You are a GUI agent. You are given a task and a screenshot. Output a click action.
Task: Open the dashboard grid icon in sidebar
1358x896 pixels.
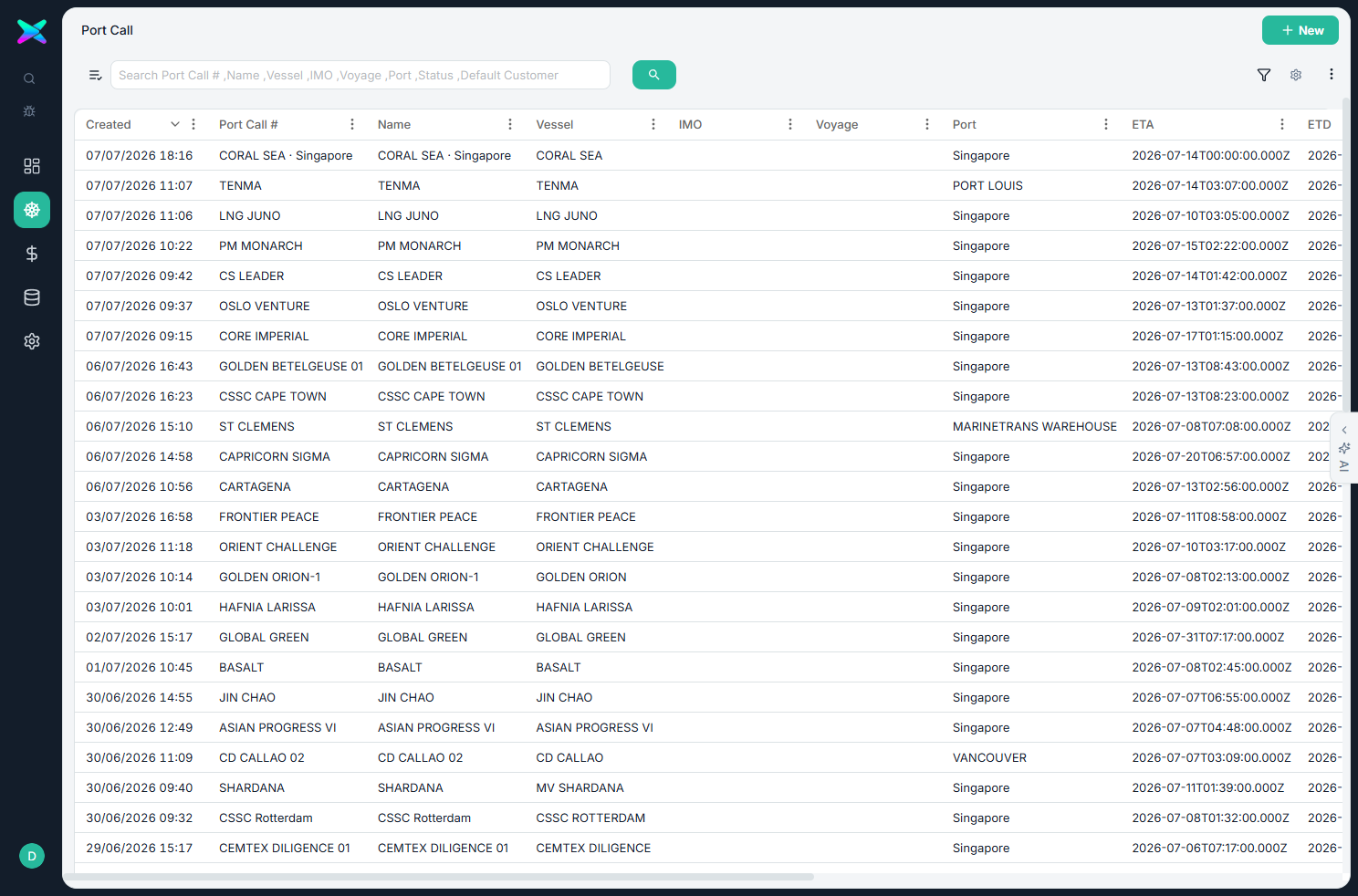(x=32, y=166)
